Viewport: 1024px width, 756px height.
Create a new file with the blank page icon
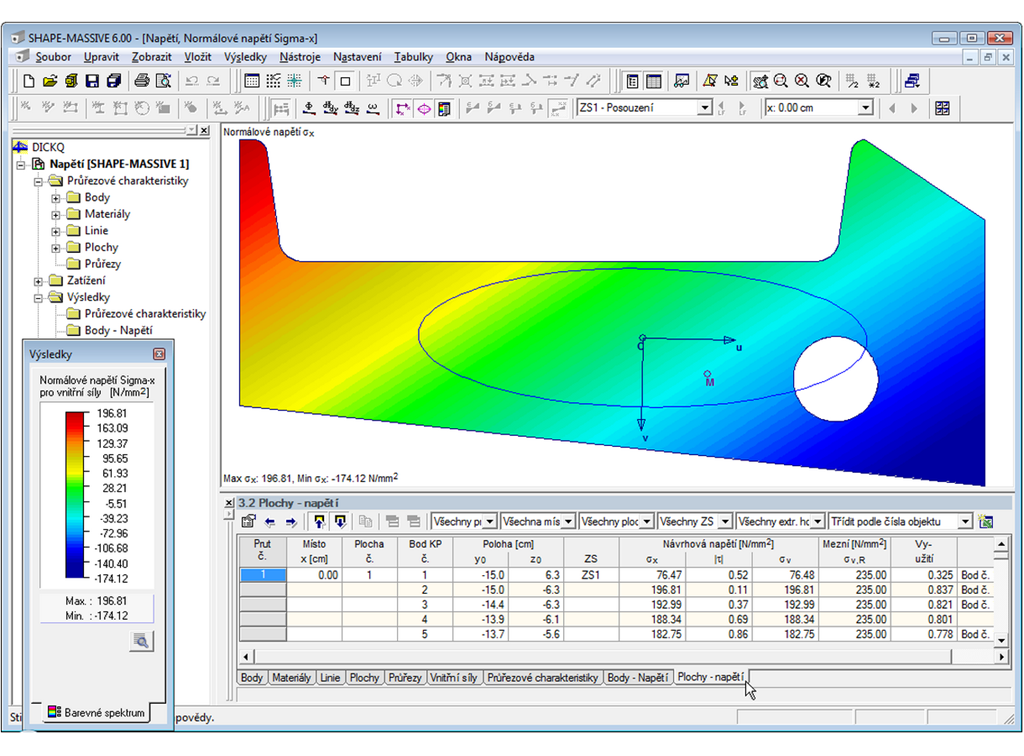click(x=29, y=81)
